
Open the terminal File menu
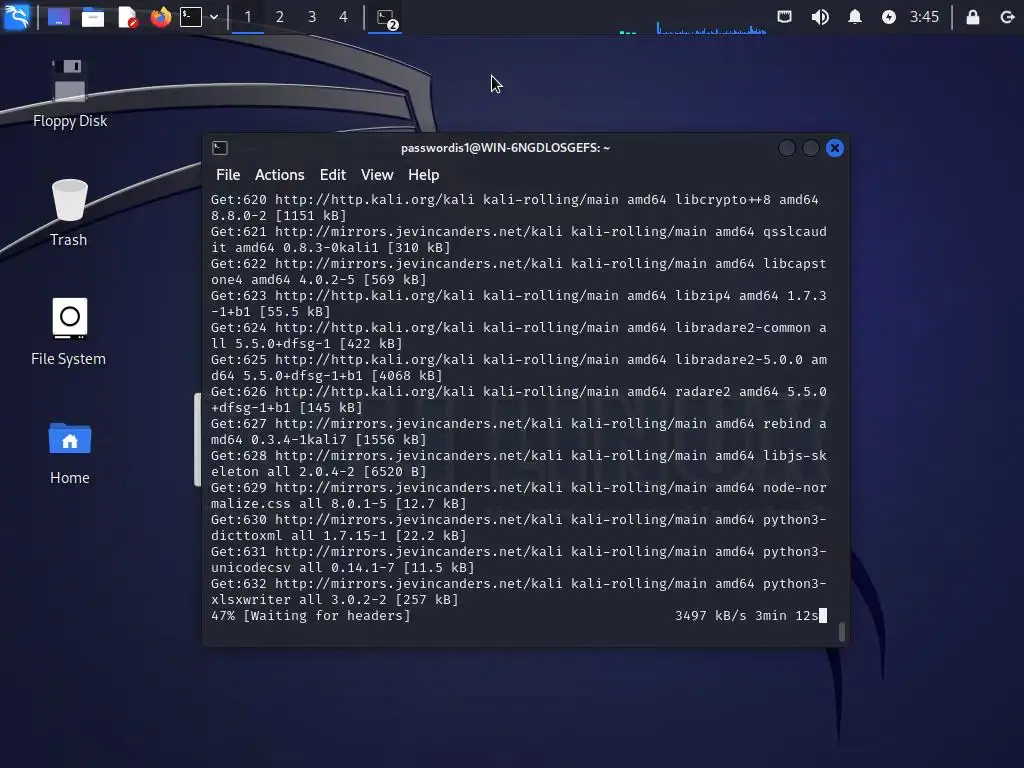pos(228,175)
